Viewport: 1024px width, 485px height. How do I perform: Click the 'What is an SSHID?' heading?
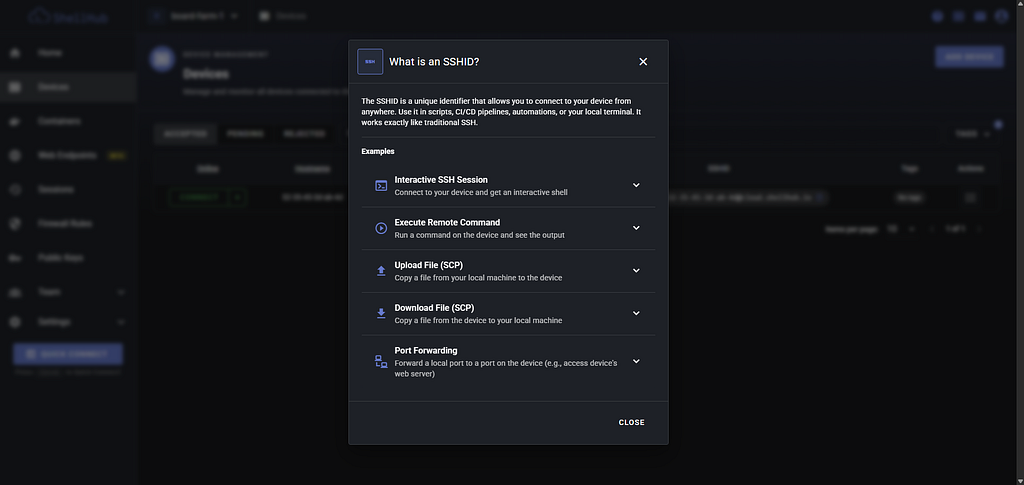tap(434, 62)
